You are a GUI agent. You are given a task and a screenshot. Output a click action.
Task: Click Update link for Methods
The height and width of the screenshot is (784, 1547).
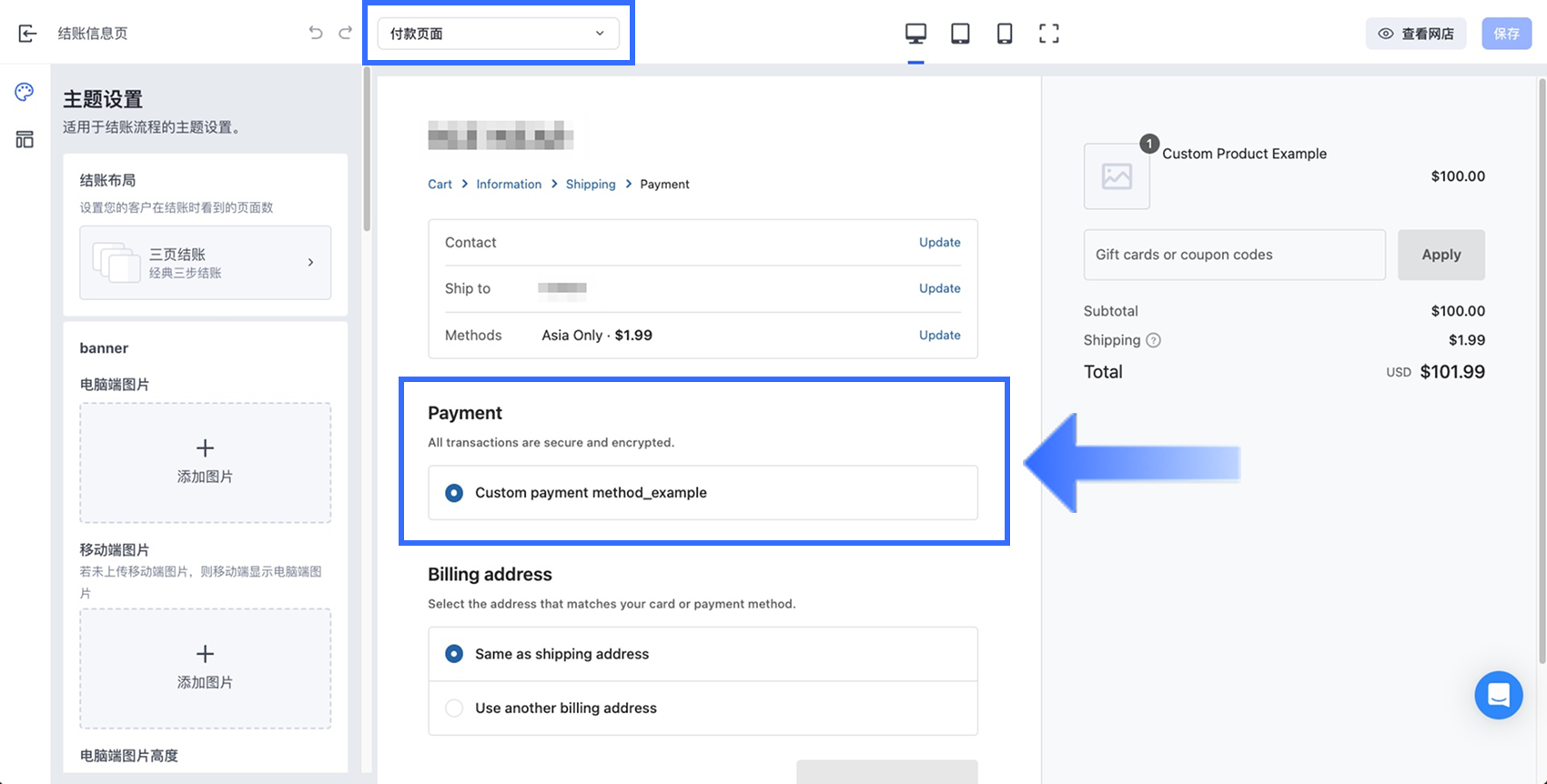[x=940, y=336]
